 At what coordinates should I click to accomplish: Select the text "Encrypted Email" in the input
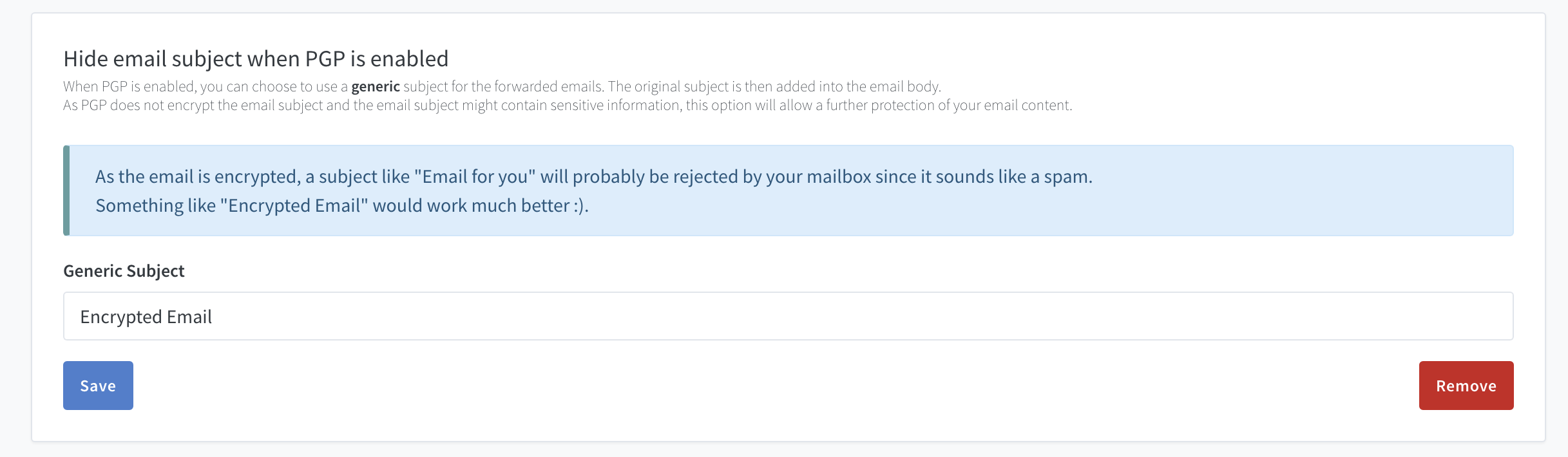click(146, 316)
